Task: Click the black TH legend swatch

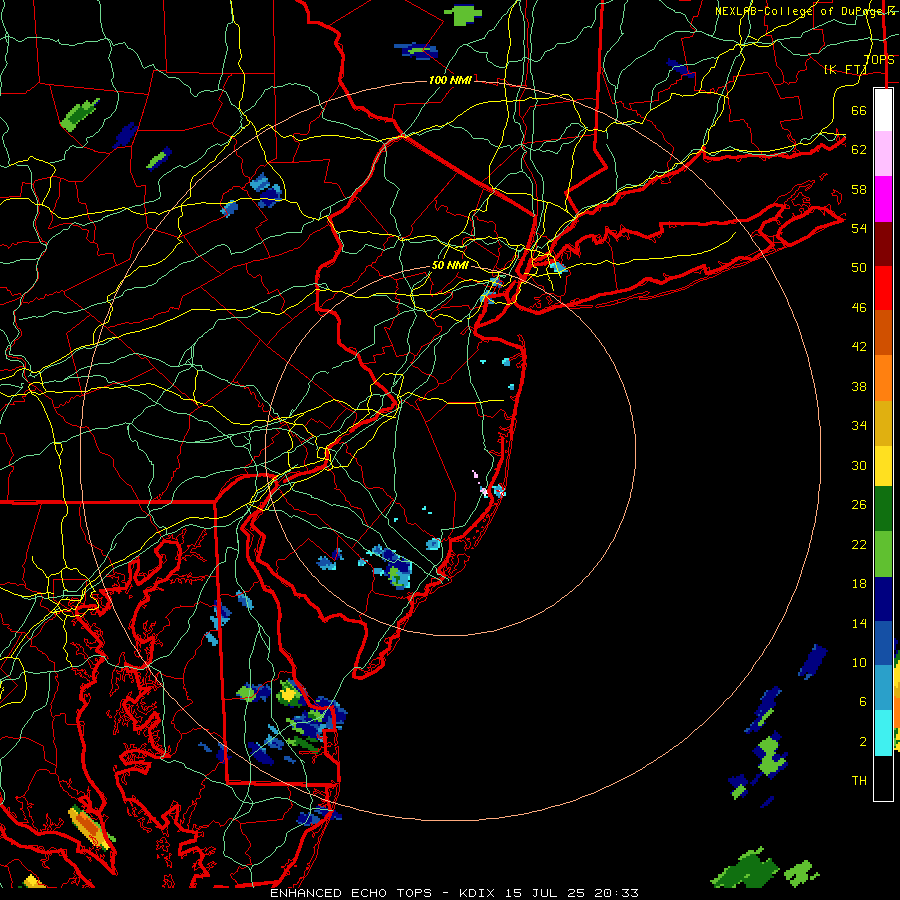Action: click(883, 778)
